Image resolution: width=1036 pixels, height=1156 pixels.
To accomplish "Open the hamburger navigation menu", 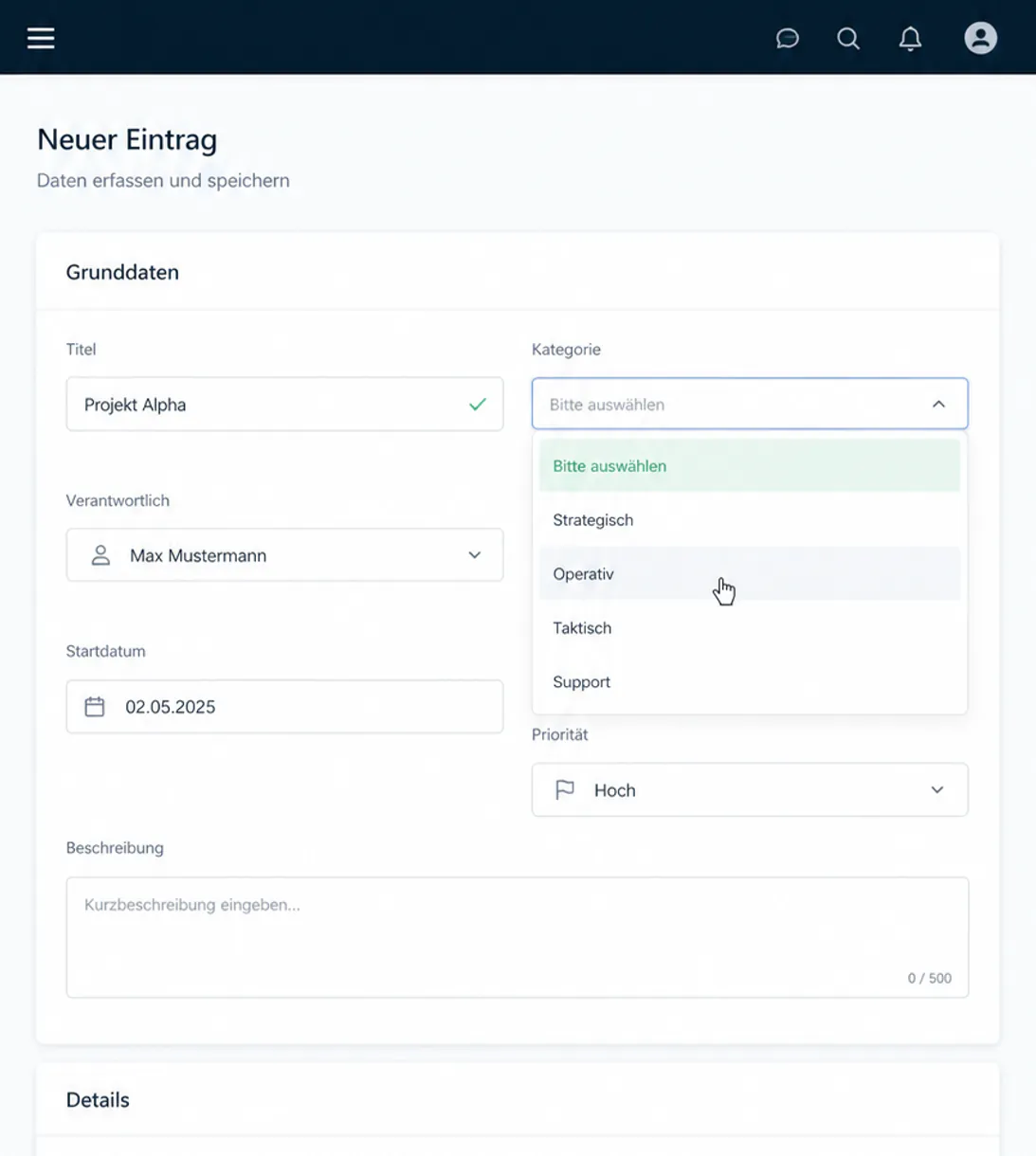I will coord(41,38).
